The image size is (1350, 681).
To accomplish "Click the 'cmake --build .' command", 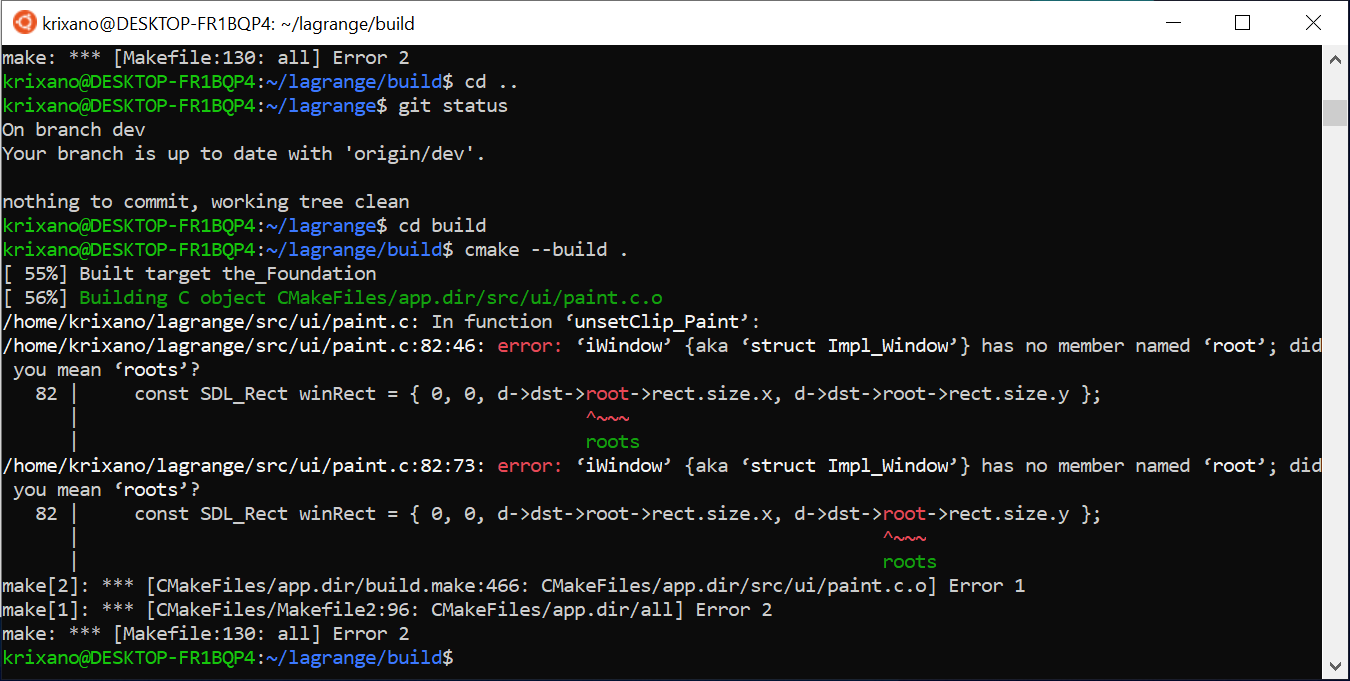I will pos(547,250).
